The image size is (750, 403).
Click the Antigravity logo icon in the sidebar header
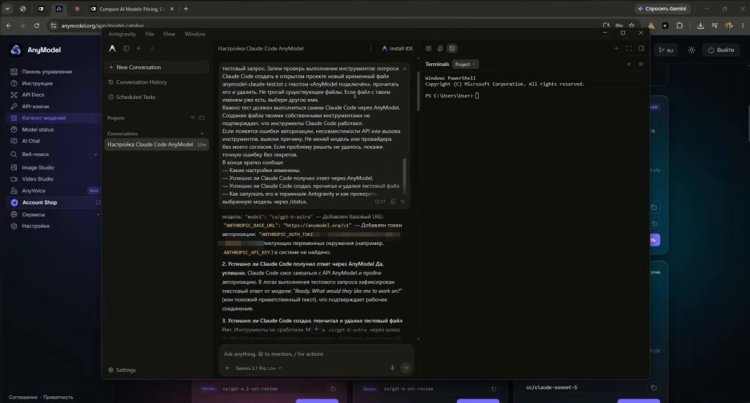point(112,48)
